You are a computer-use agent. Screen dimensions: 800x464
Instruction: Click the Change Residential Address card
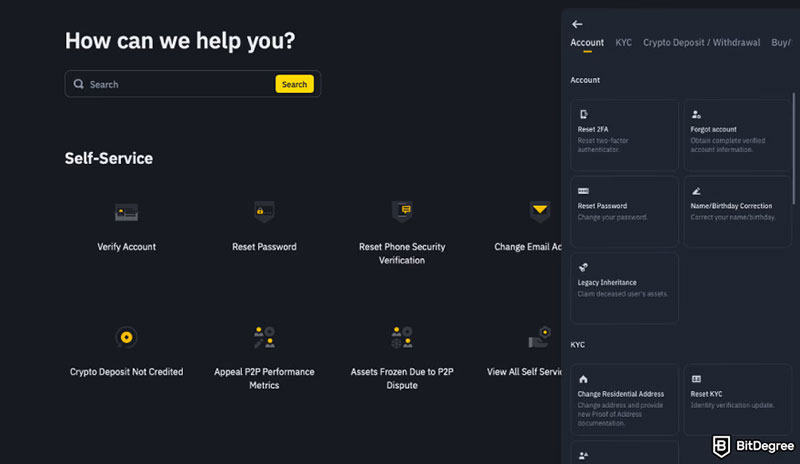pos(624,399)
